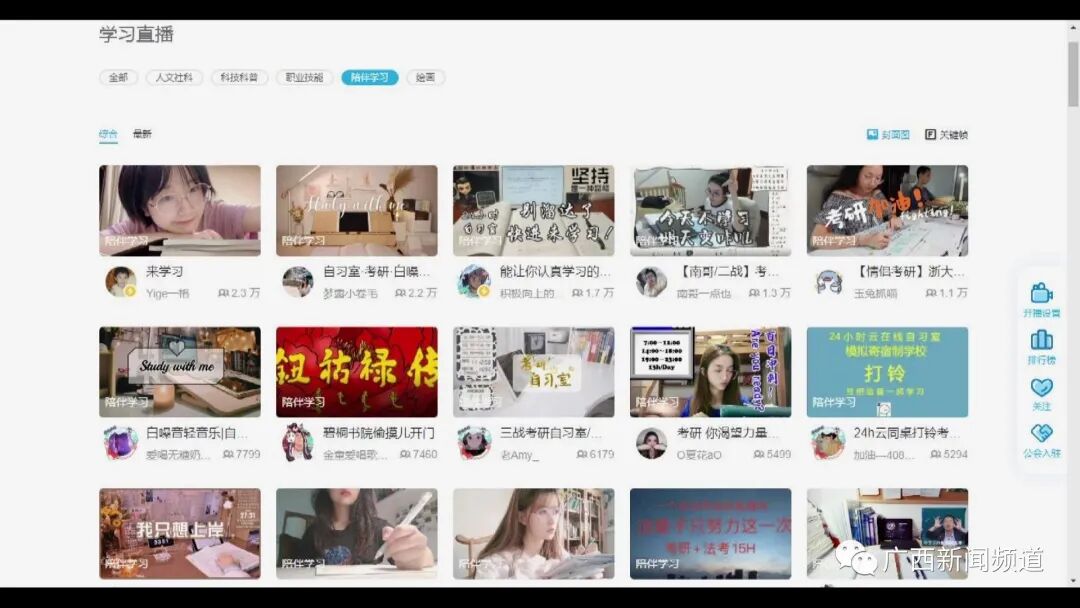1080x608 pixels.
Task: Open the 考研+法考15H thumbnail
Action: (x=711, y=534)
